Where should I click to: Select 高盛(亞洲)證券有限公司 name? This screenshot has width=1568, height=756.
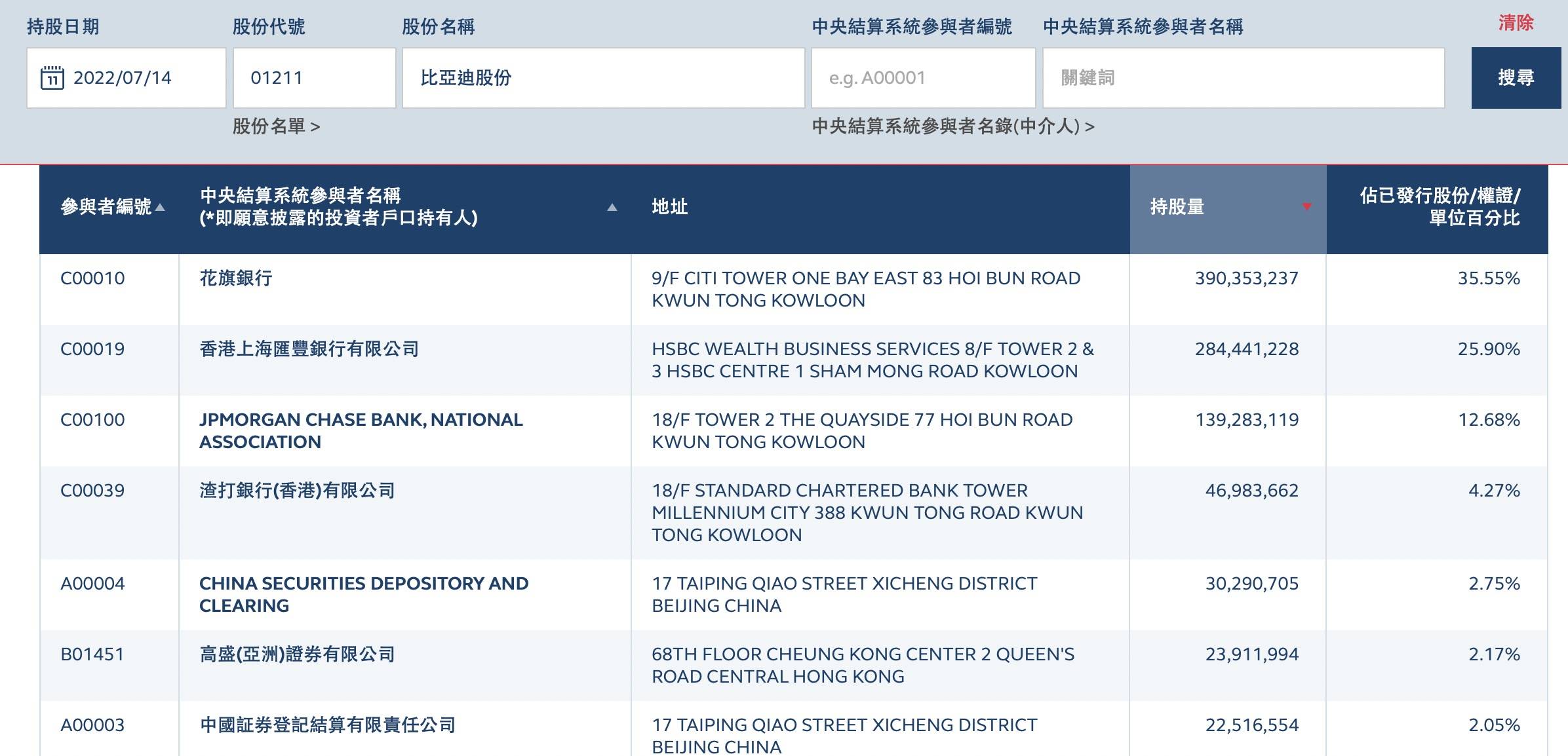point(297,654)
